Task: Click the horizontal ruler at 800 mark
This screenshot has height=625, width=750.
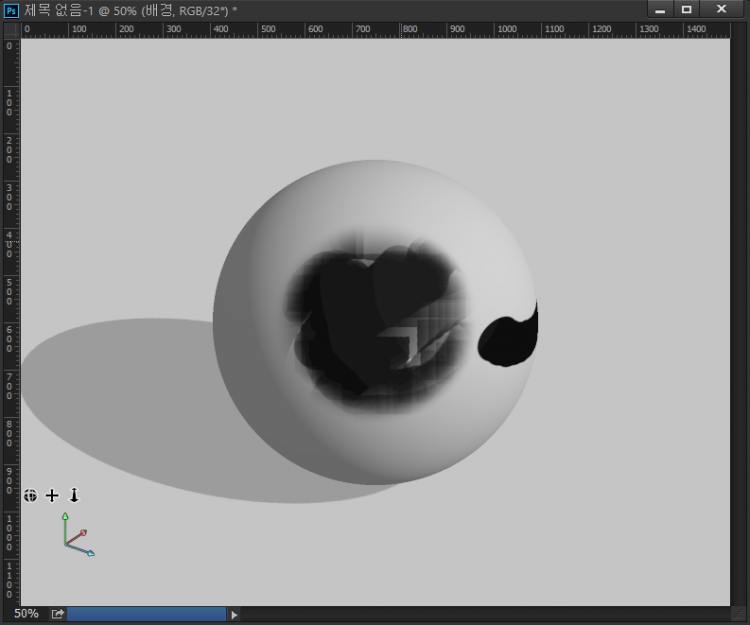Action: (403, 30)
